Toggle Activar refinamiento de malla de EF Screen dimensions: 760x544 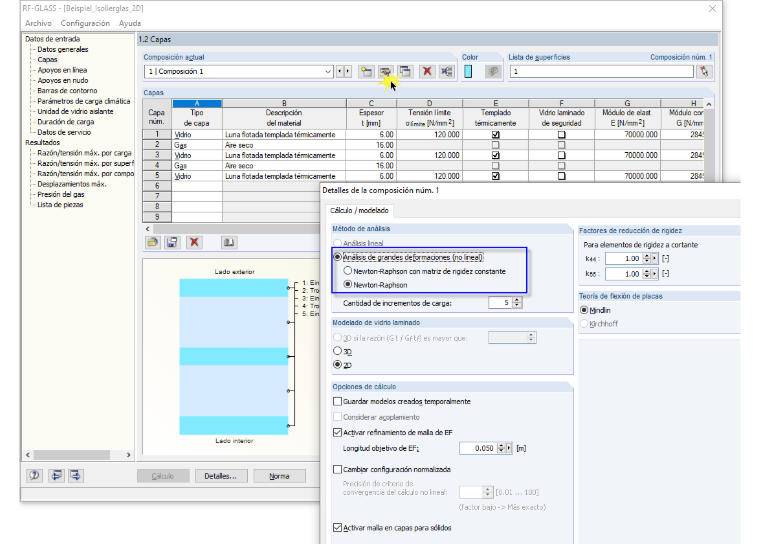pos(337,432)
